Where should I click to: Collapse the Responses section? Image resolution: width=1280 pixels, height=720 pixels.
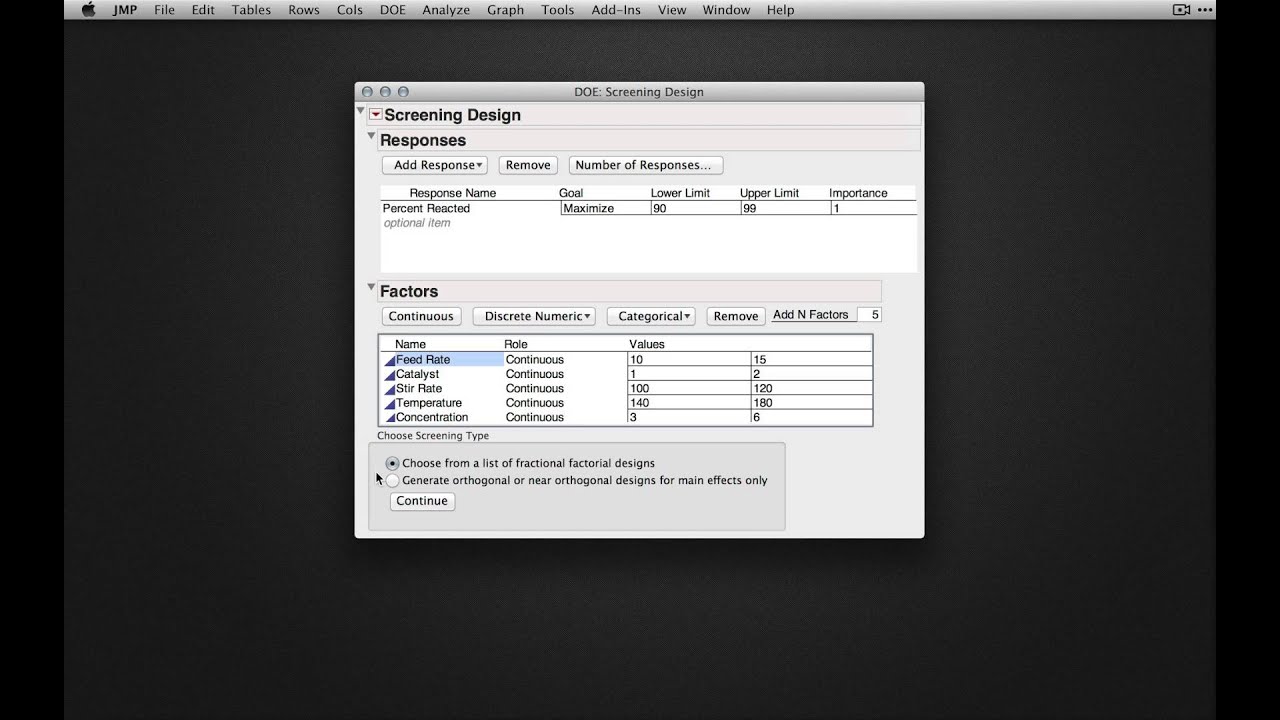pyautogui.click(x=371, y=136)
